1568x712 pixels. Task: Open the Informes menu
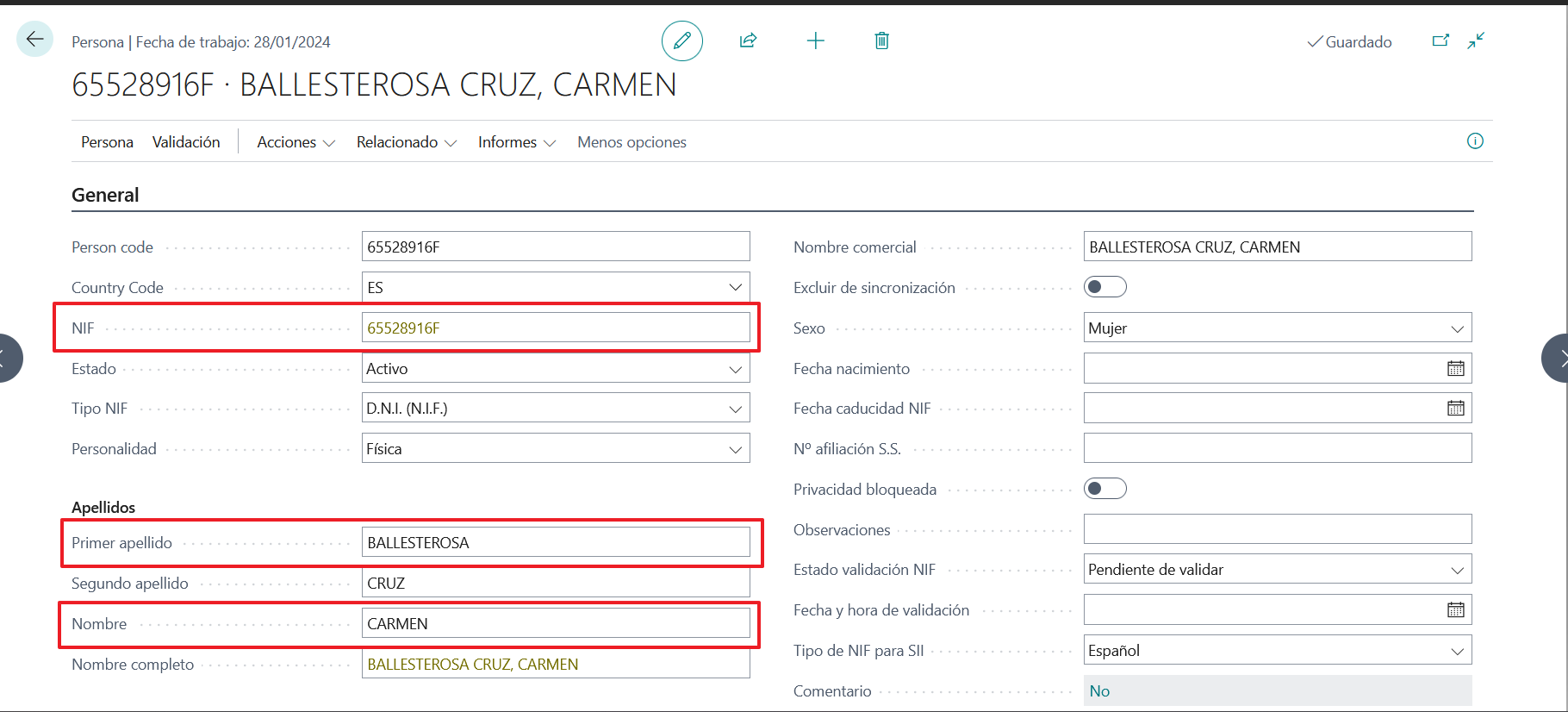[516, 142]
